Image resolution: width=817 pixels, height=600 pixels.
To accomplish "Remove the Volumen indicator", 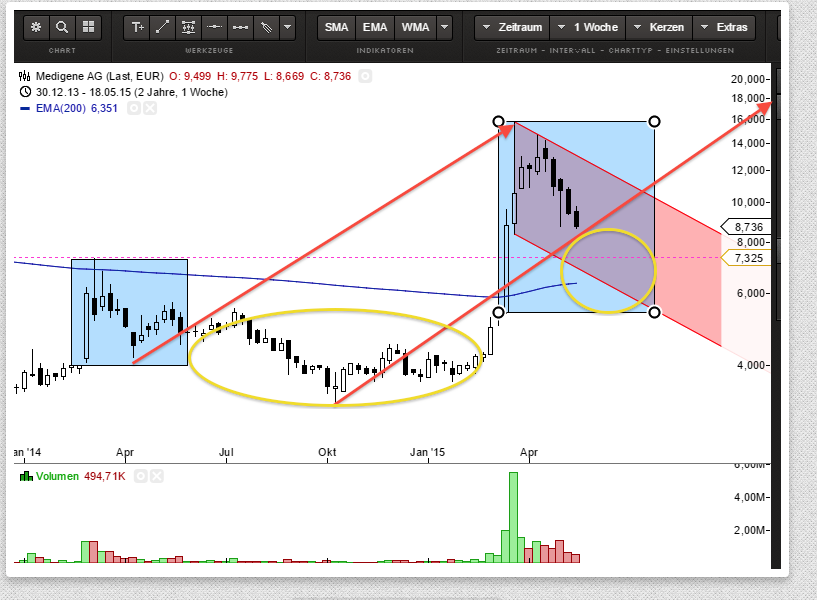I will click(157, 476).
